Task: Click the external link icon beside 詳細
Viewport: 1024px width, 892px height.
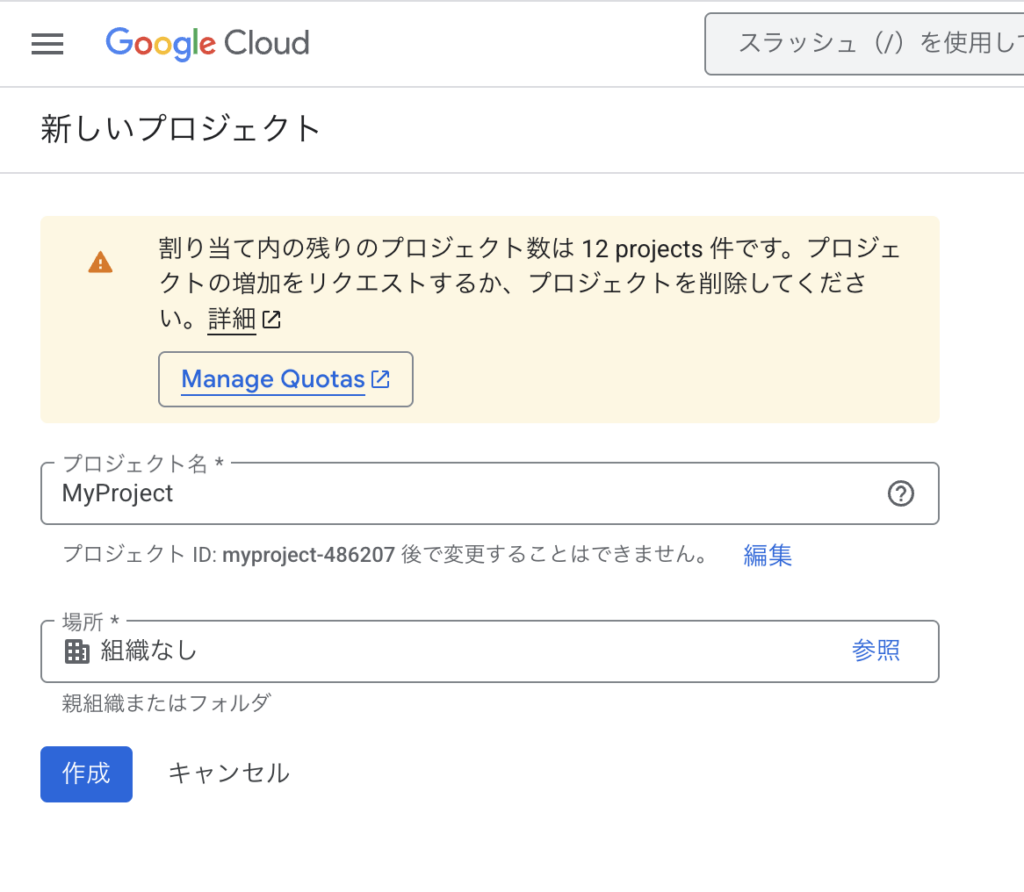Action: point(272,321)
